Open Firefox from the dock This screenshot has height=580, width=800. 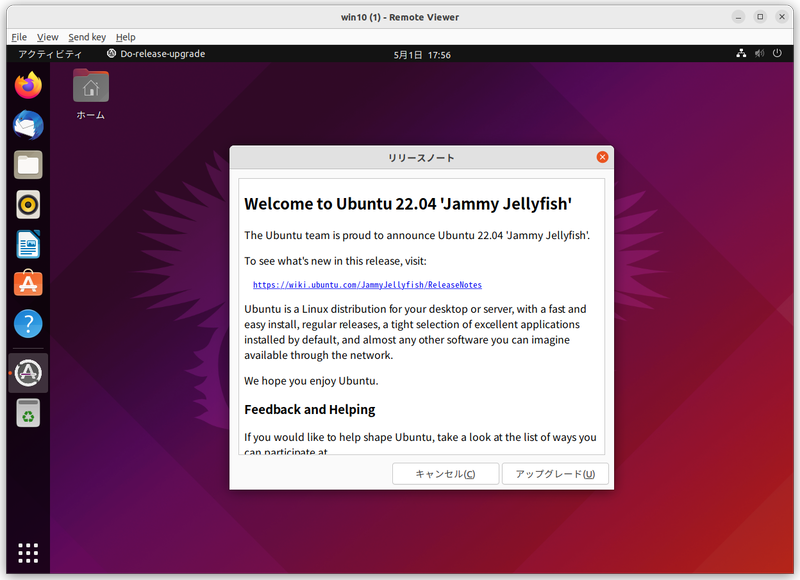coord(28,85)
